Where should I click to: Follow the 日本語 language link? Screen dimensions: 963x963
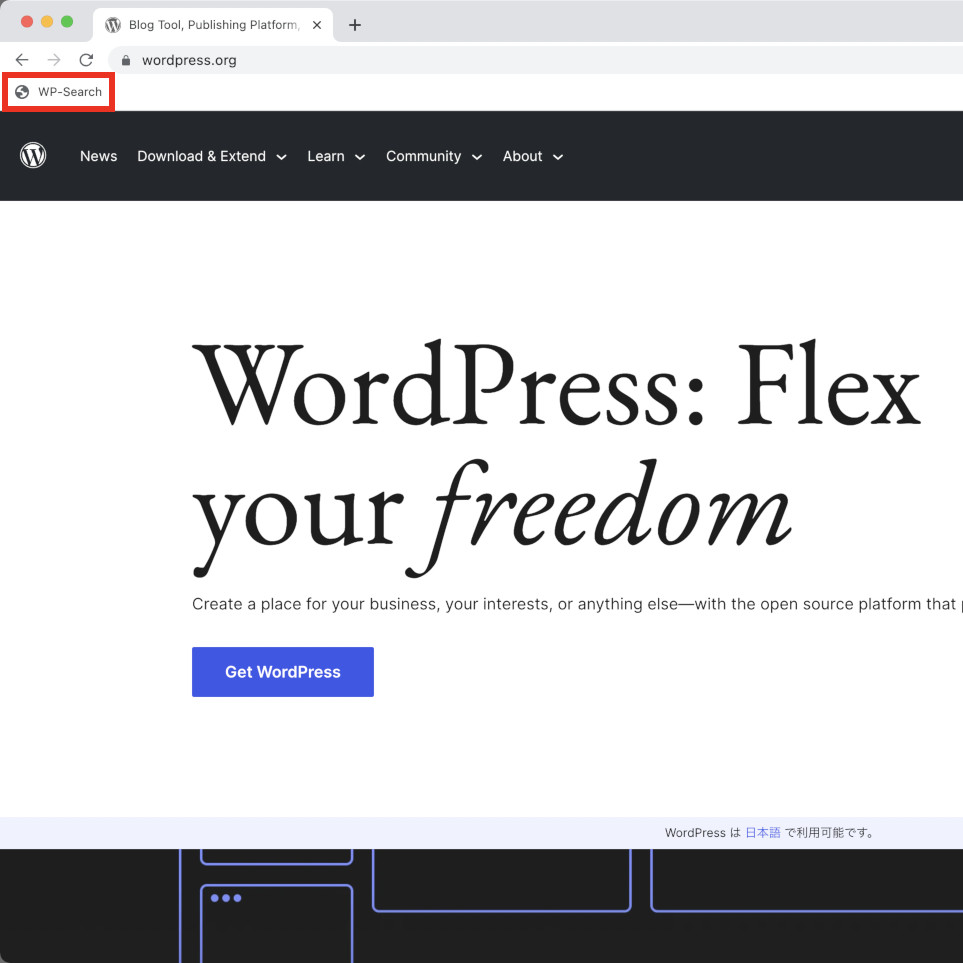tap(762, 833)
